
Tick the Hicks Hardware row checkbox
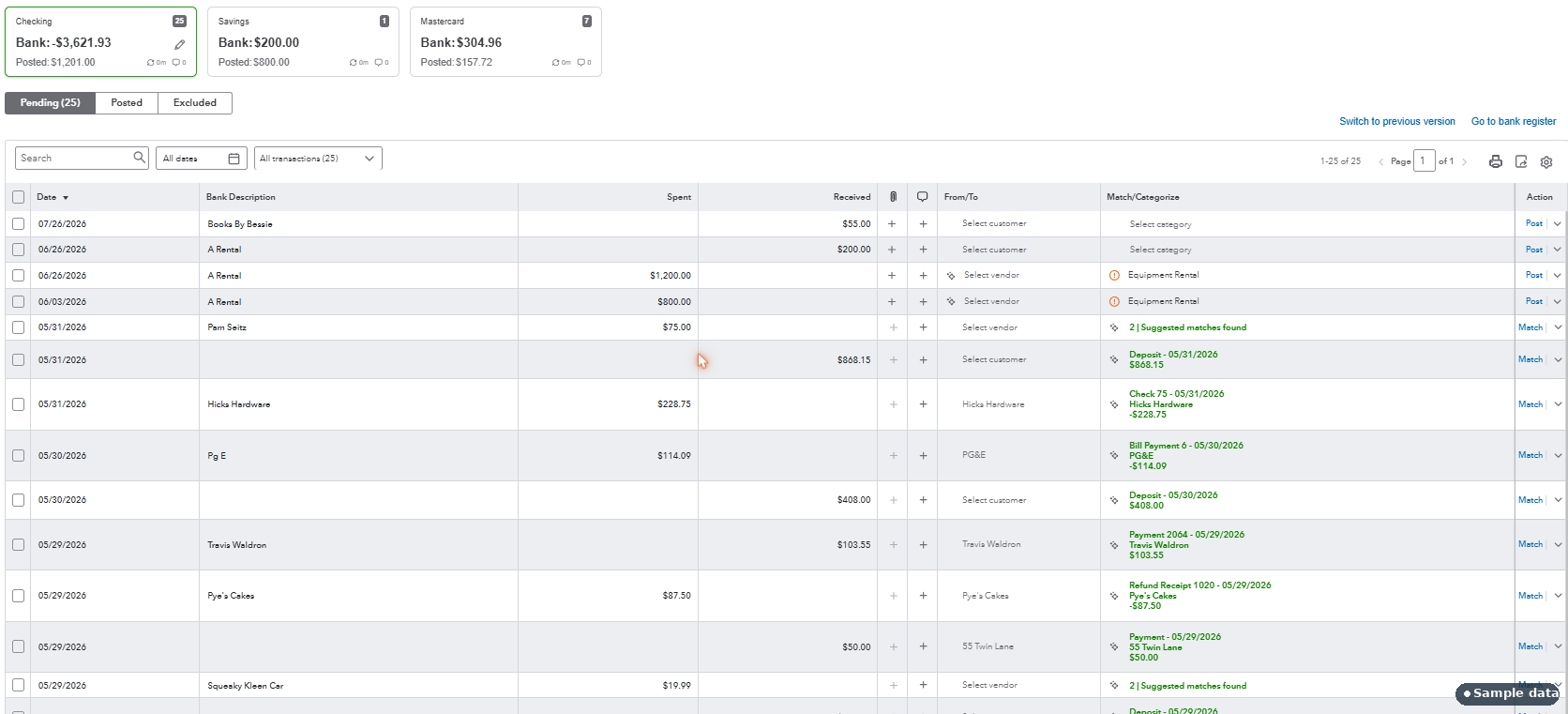click(19, 404)
